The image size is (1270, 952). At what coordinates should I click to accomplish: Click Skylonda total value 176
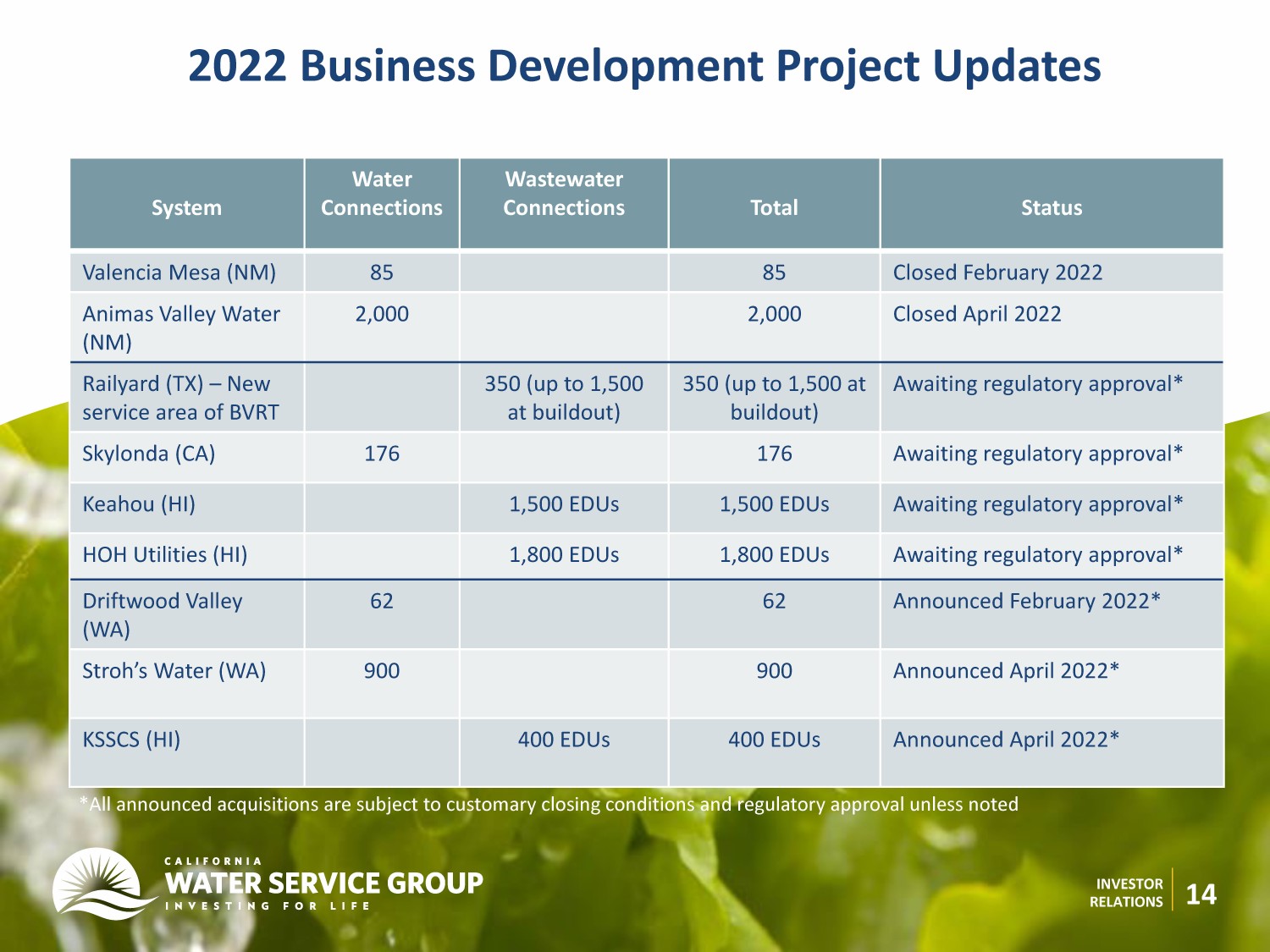[774, 454]
